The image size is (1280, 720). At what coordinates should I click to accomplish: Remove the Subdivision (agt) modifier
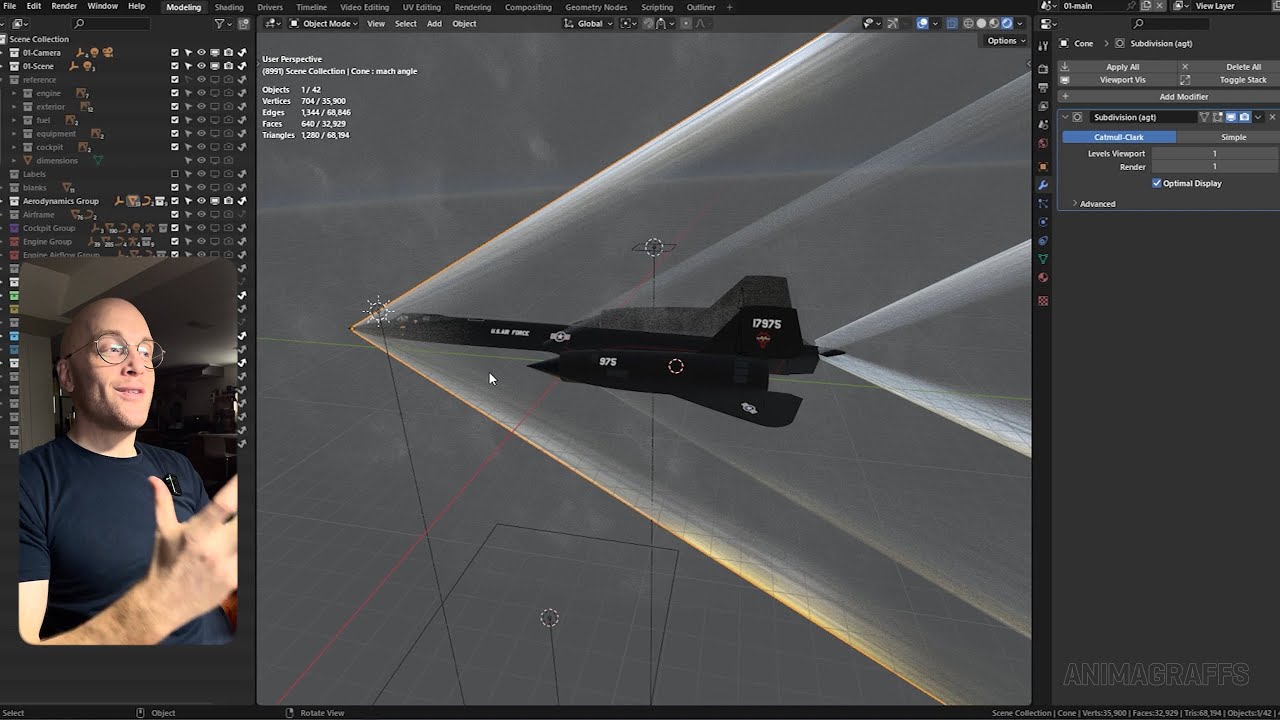coord(1272,117)
